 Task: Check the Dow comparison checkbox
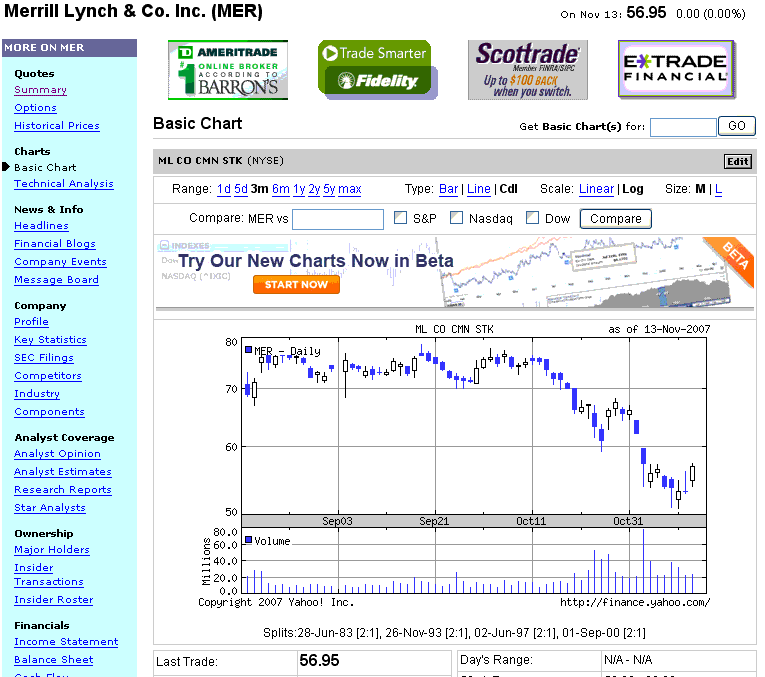pyautogui.click(x=532, y=218)
